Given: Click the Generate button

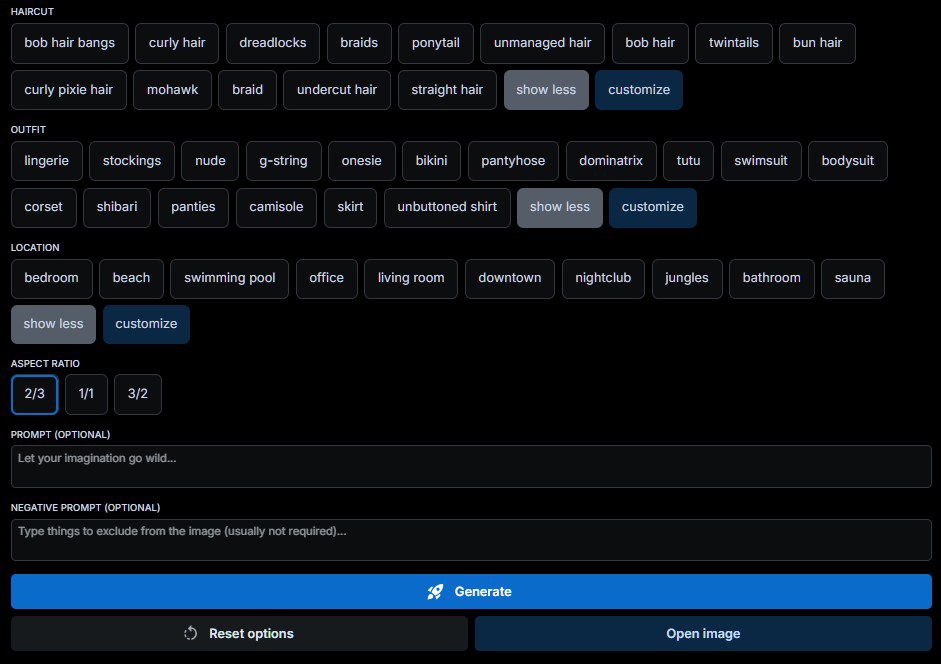Looking at the screenshot, I should (x=471, y=591).
